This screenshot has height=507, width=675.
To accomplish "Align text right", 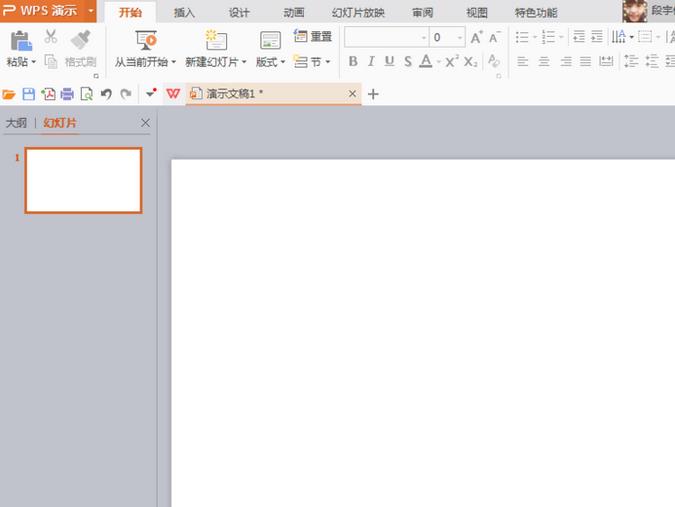I will (566, 62).
